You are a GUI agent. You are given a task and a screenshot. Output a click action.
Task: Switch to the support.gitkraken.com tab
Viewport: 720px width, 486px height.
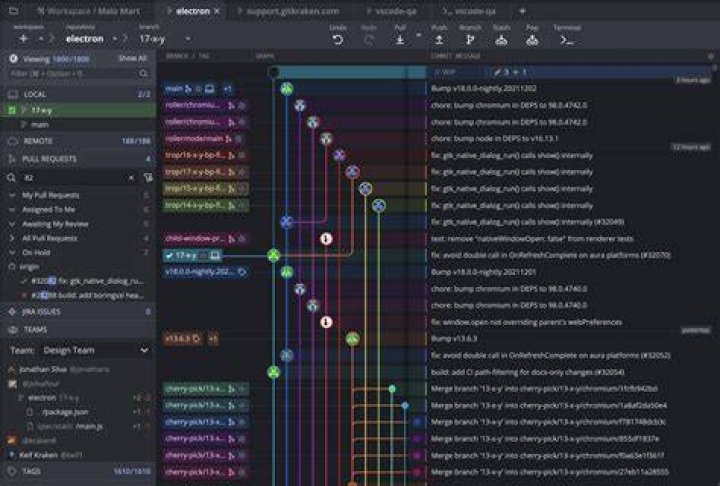click(288, 11)
